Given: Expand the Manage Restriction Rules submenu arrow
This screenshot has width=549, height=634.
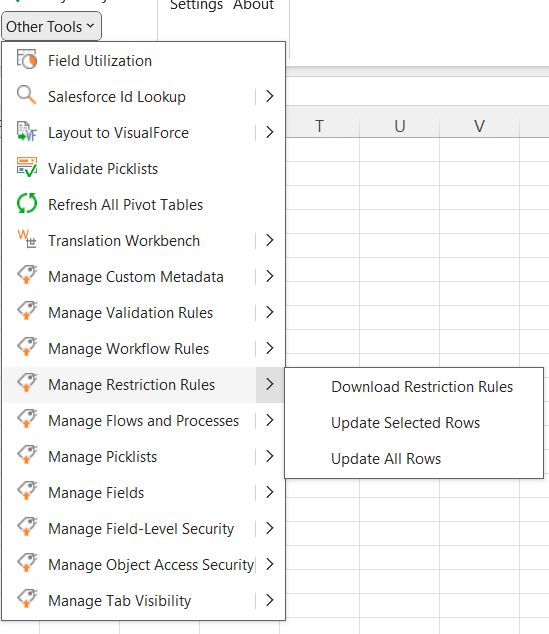Looking at the screenshot, I should pyautogui.click(x=270, y=384).
